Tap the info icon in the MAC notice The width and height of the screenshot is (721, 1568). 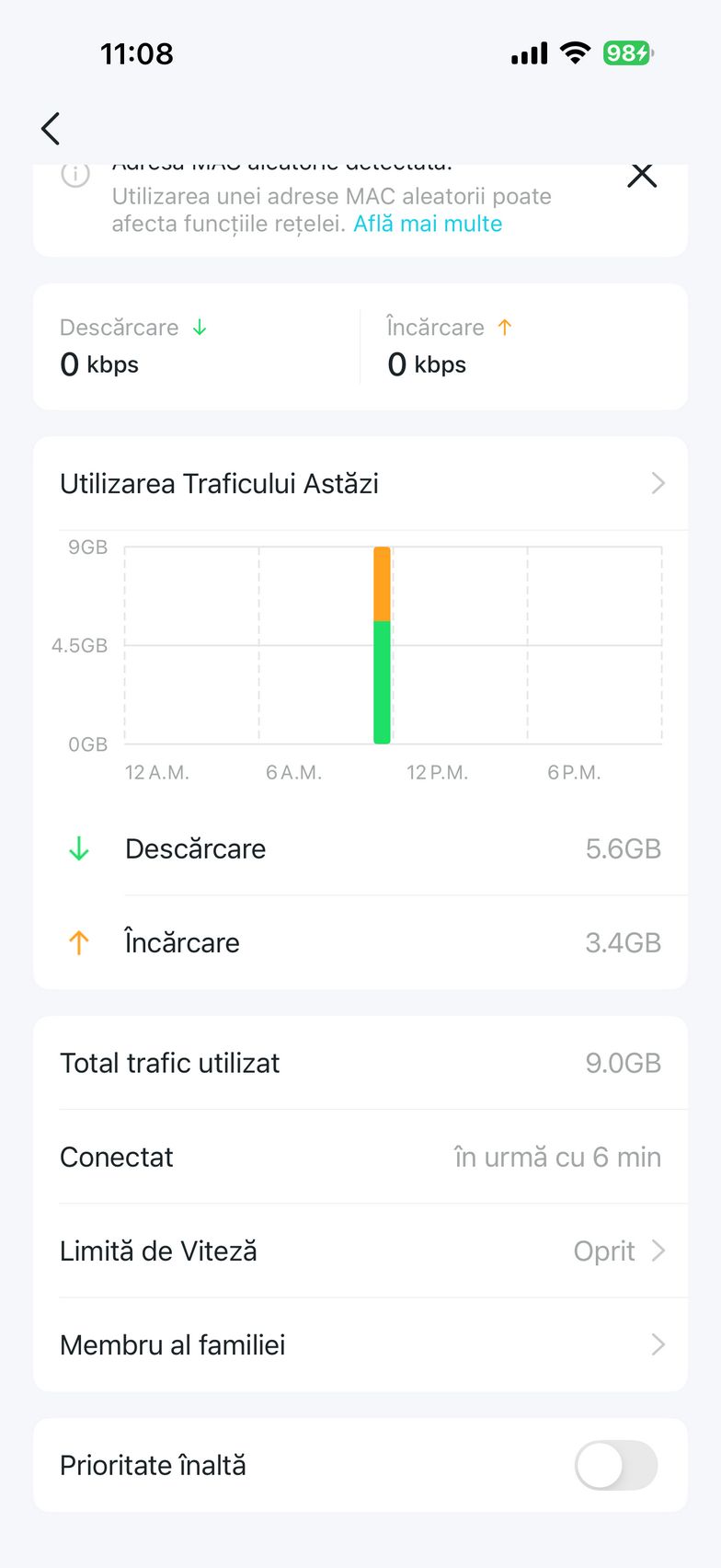click(x=75, y=175)
